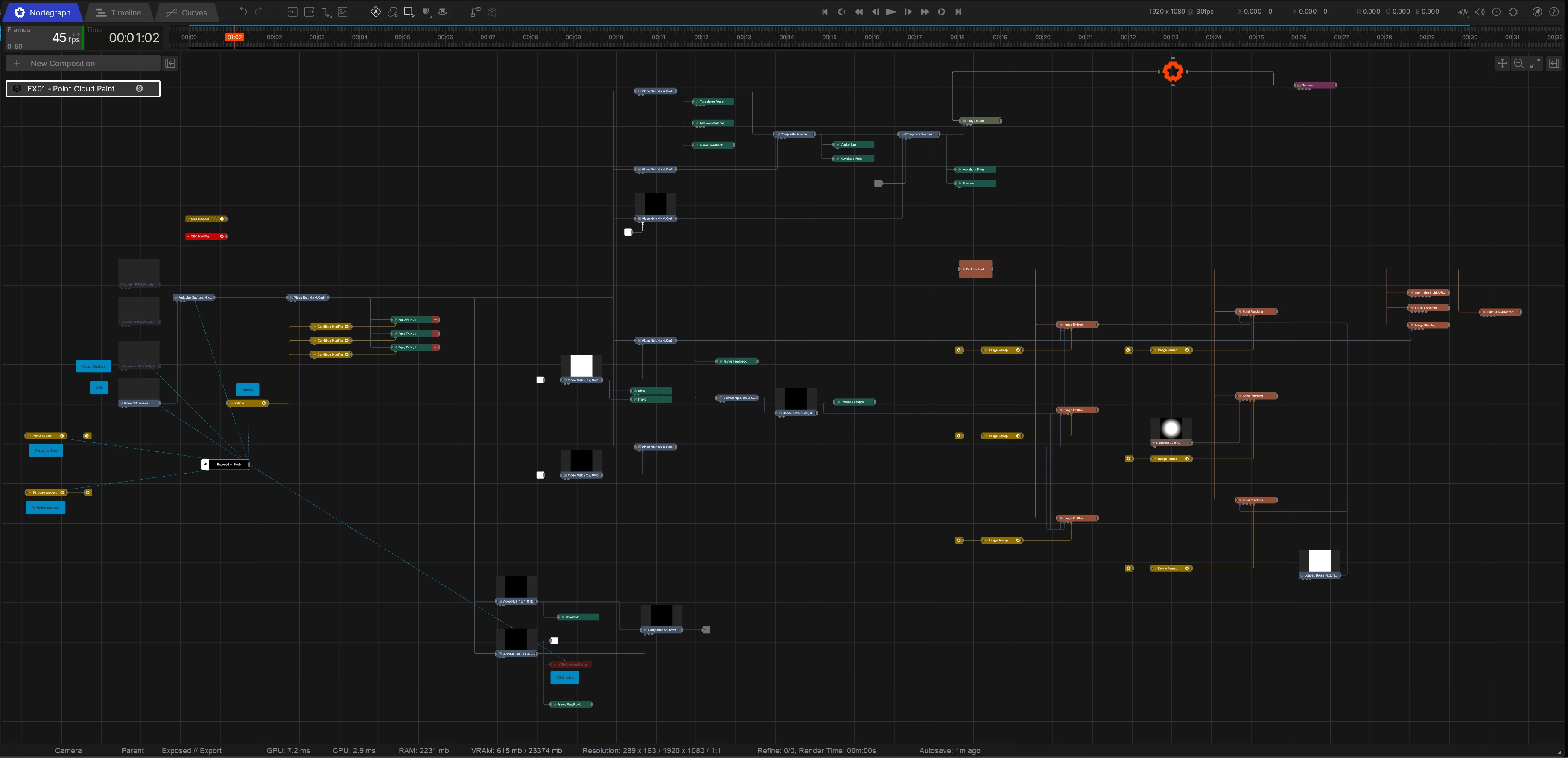Click the blue Video Capture comment box

(x=94, y=366)
